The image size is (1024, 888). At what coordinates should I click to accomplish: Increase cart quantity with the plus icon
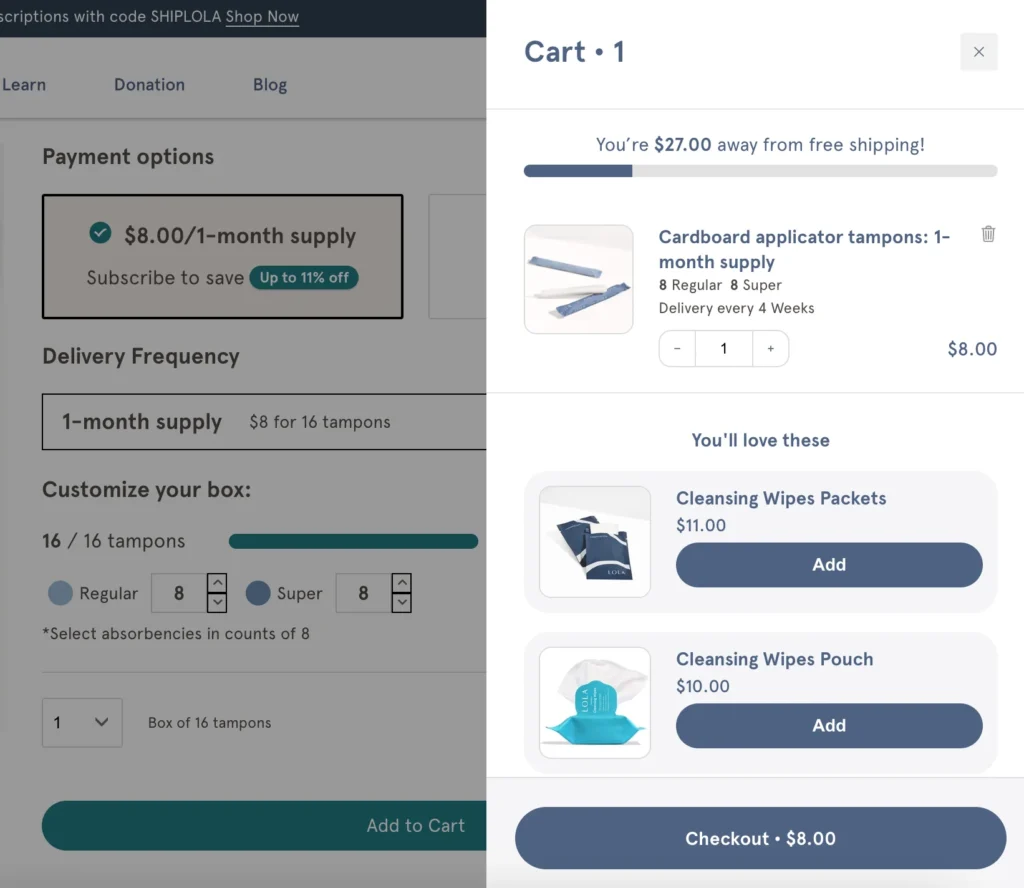[x=770, y=348]
